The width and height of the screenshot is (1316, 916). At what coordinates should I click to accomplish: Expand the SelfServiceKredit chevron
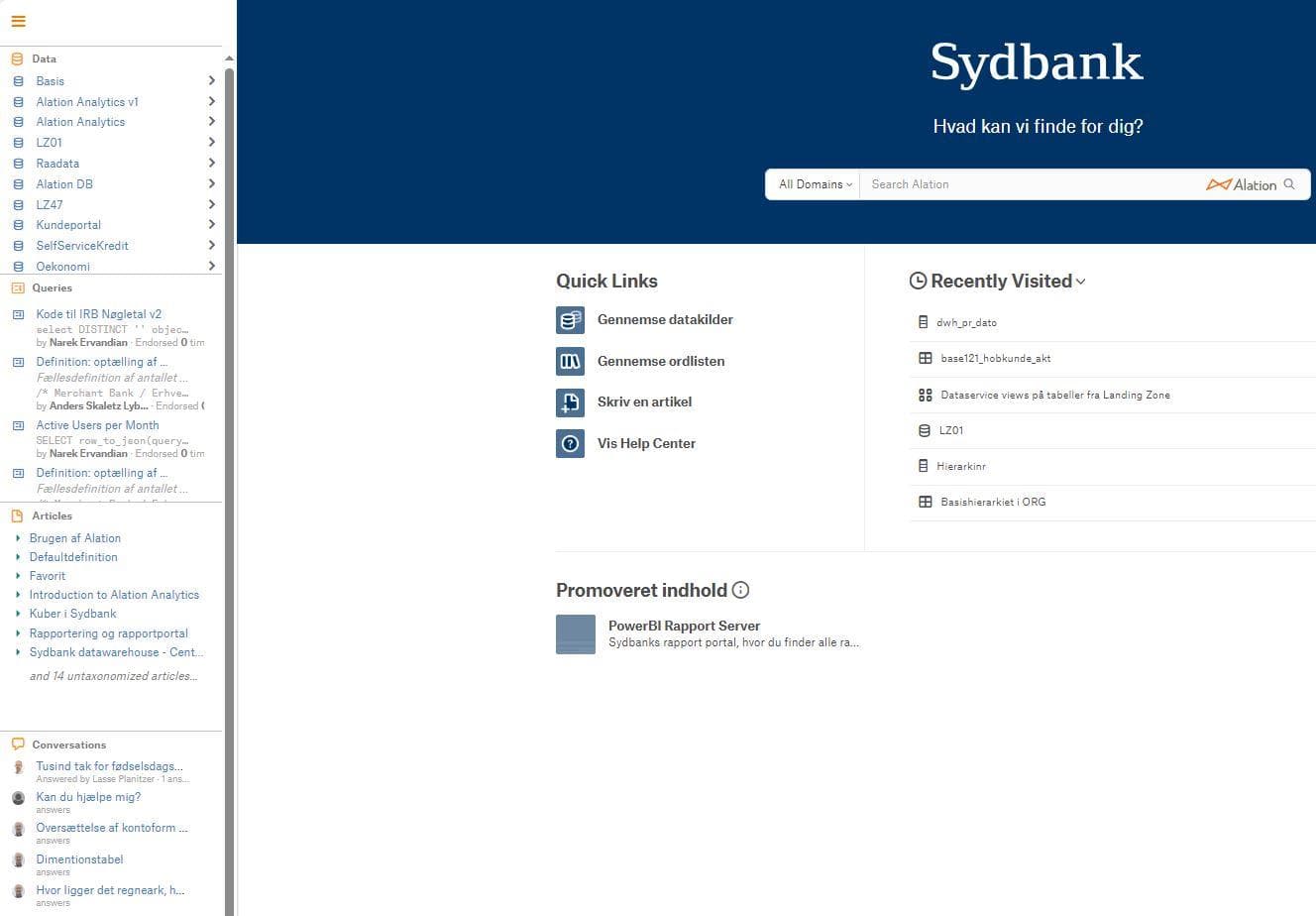(x=212, y=245)
